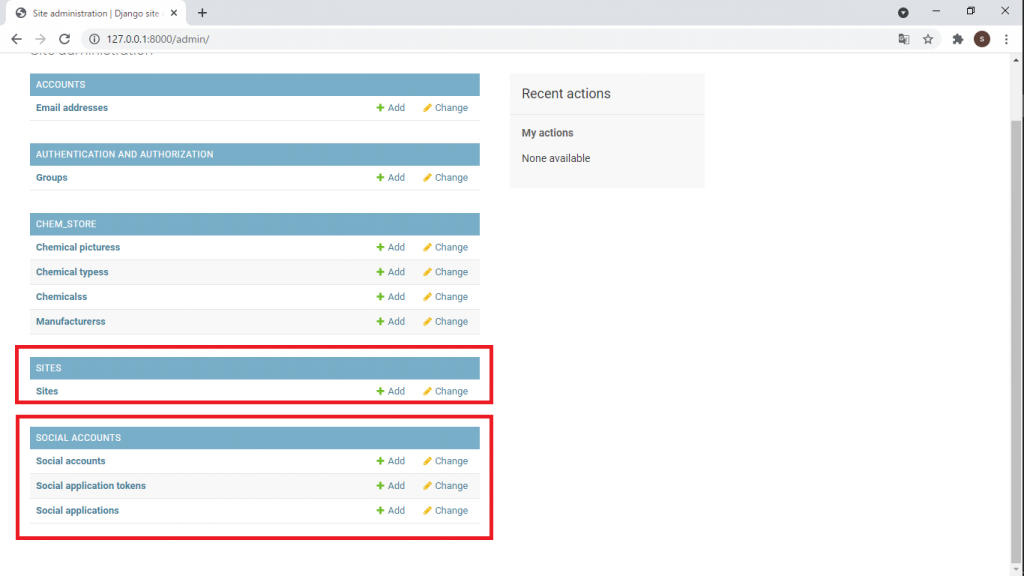This screenshot has height=576, width=1024.
Task: Change Groups under Authentication and Authorization
Action: coord(445,178)
